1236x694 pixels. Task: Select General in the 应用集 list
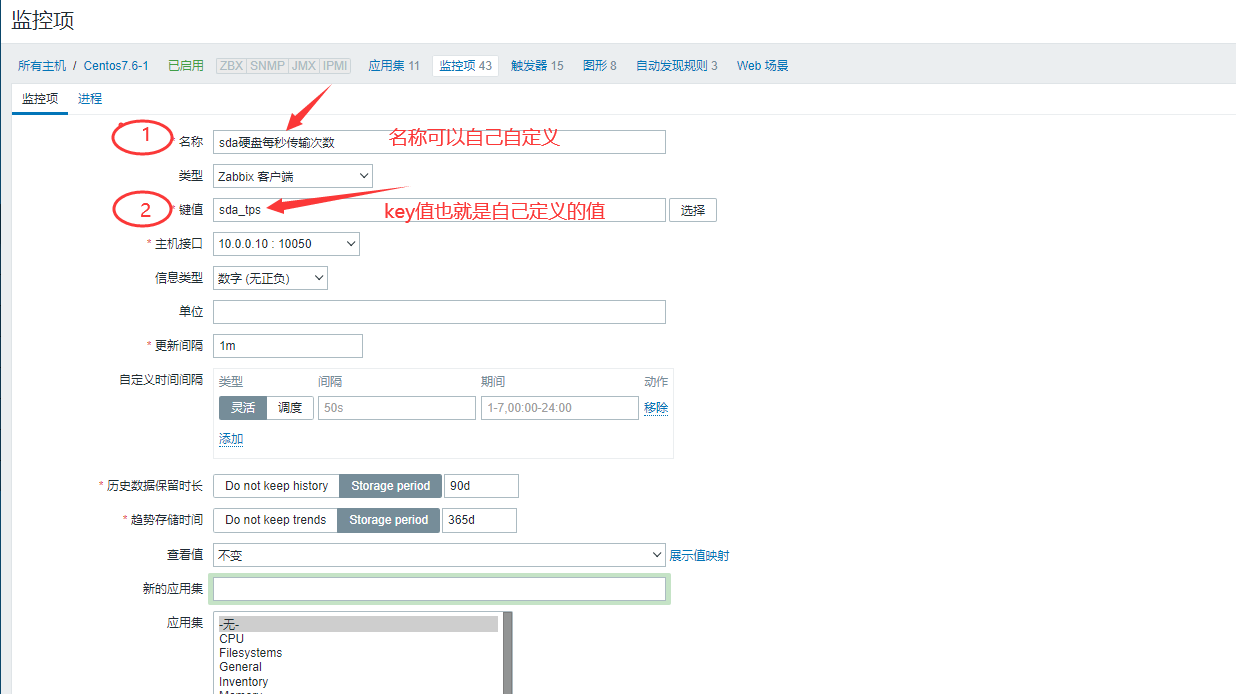point(358,667)
